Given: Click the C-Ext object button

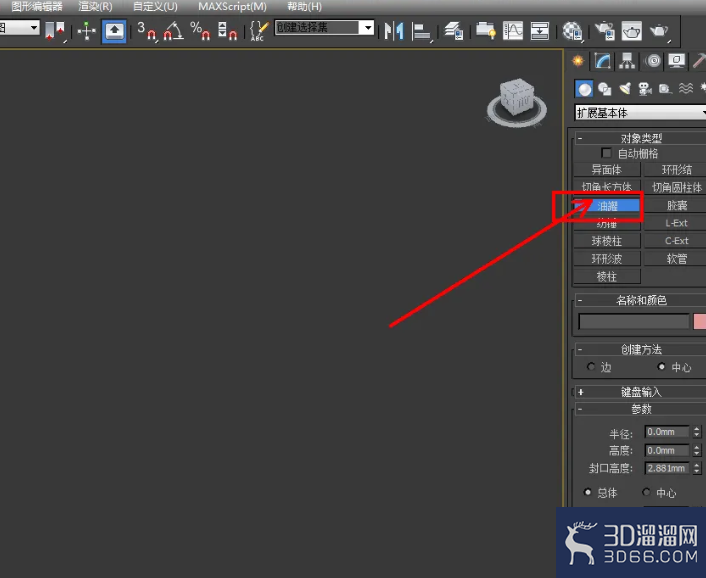Looking at the screenshot, I should coord(675,241).
